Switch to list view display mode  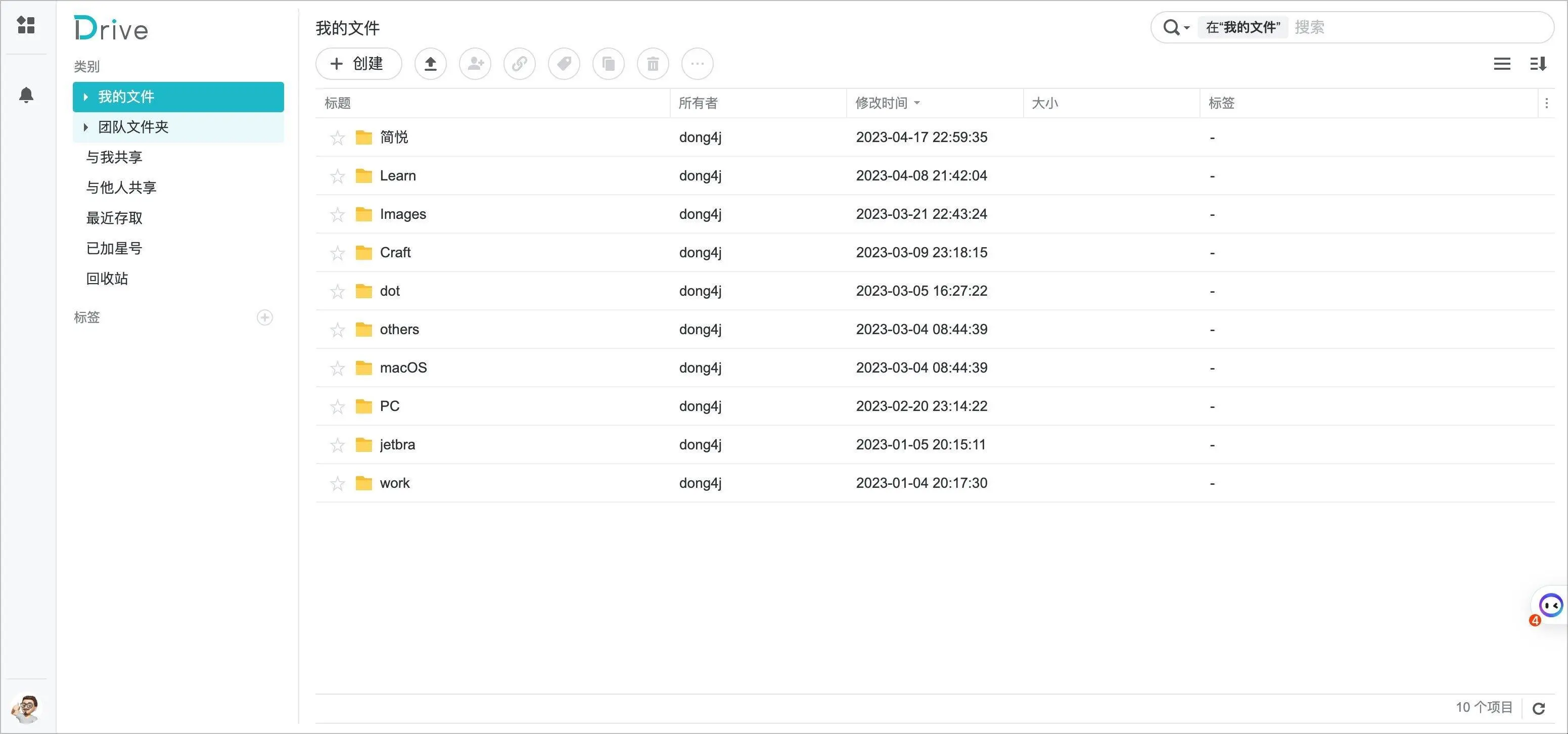click(x=1502, y=64)
